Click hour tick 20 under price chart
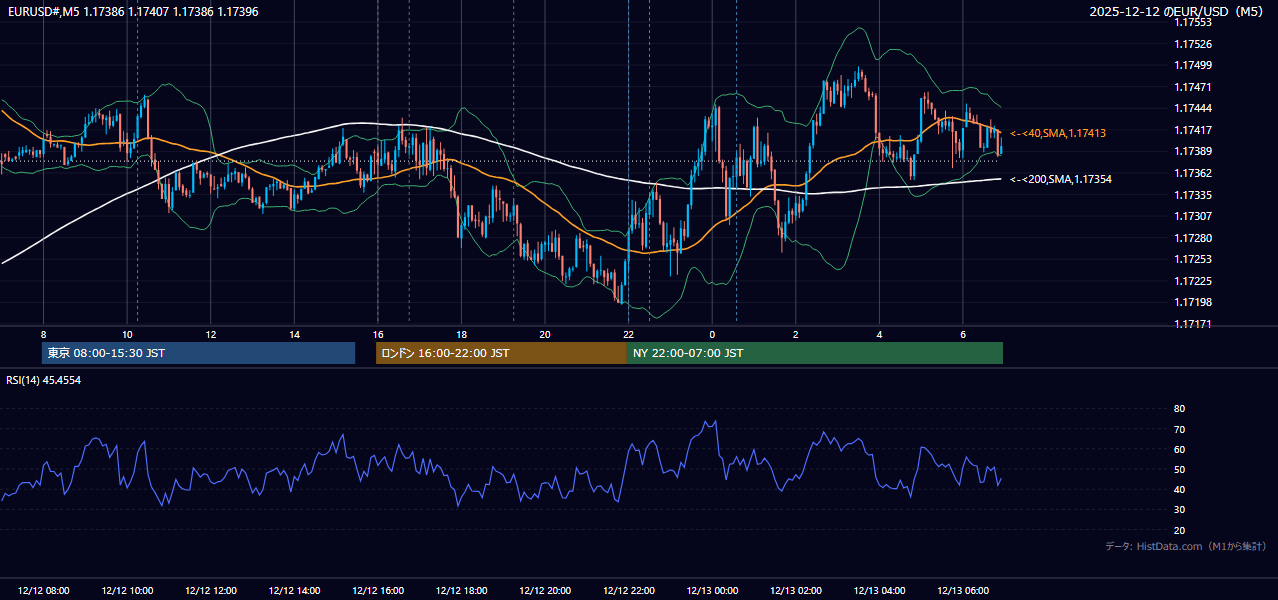 545,334
